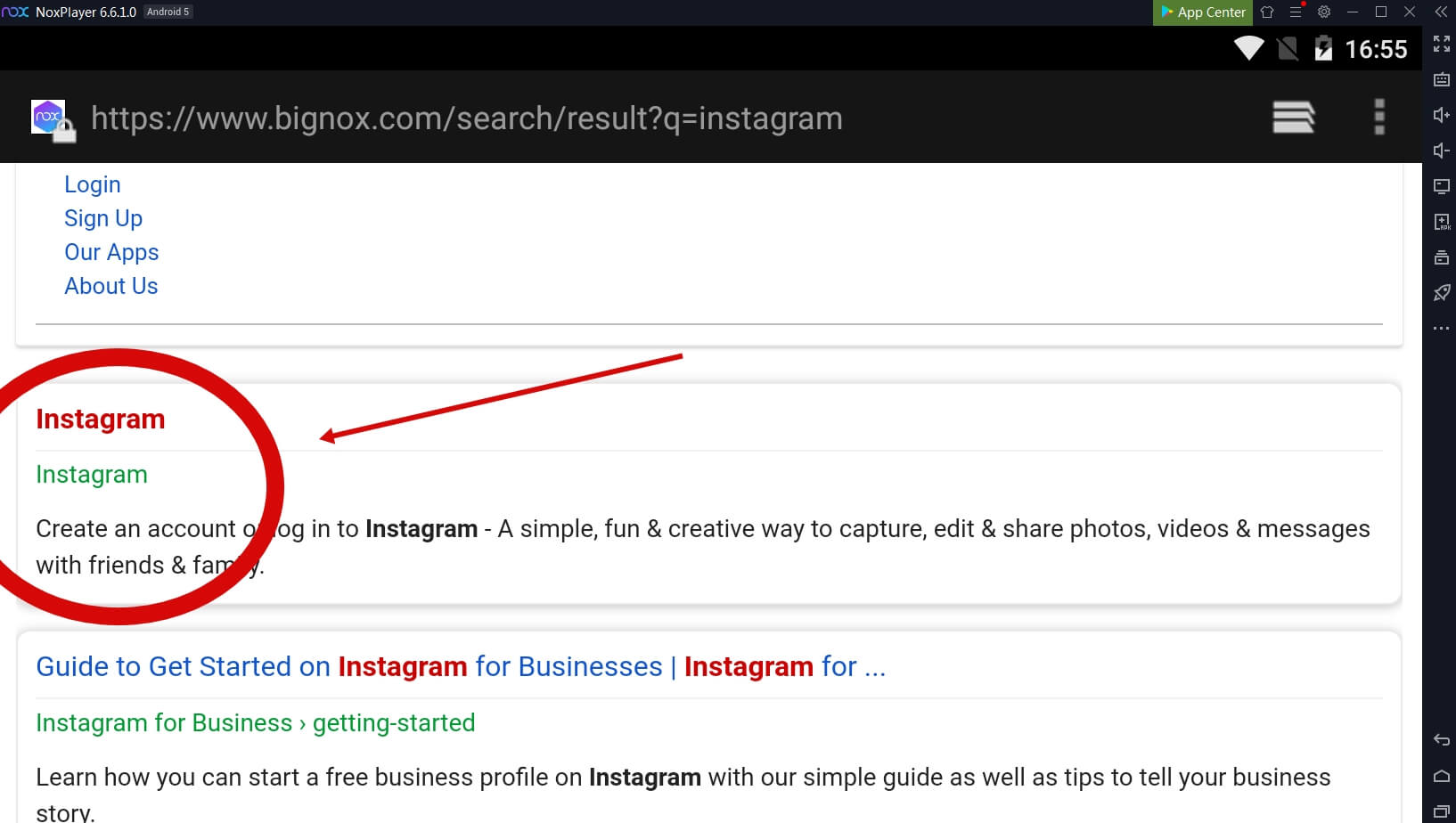Click the install APK icon
This screenshot has height=823, width=1456.
click(1441, 222)
